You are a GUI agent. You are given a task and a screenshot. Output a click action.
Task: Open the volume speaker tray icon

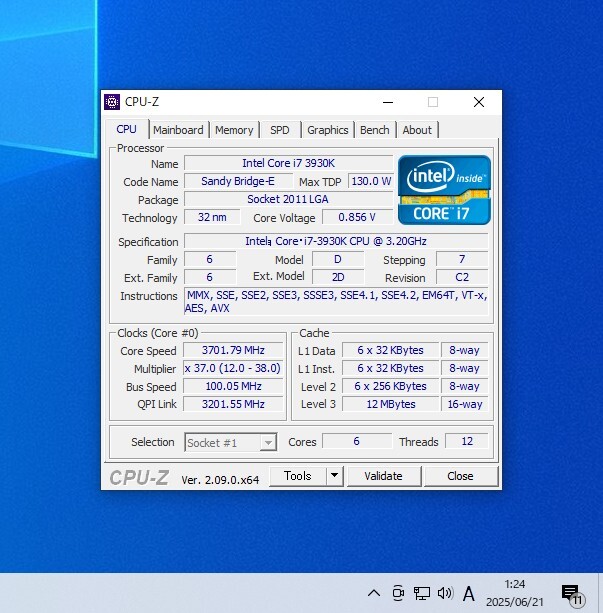pyautogui.click(x=445, y=593)
